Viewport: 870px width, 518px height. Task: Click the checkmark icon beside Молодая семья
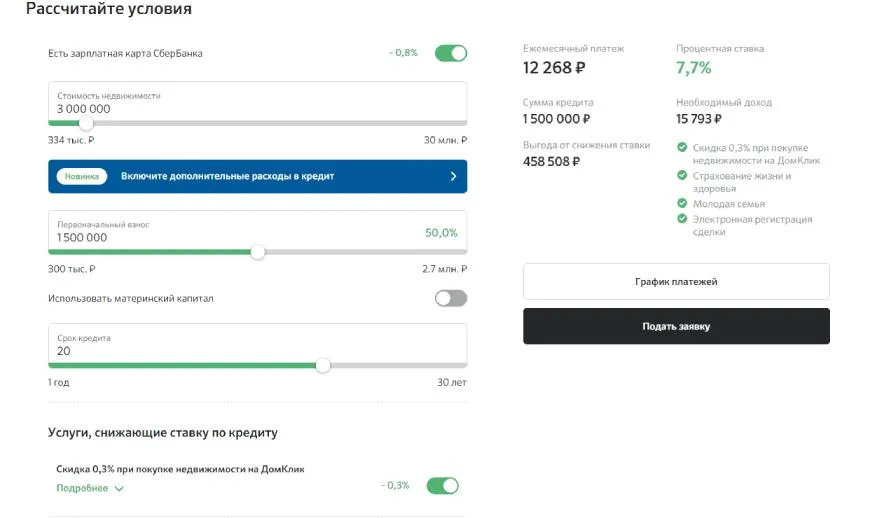[683, 204]
